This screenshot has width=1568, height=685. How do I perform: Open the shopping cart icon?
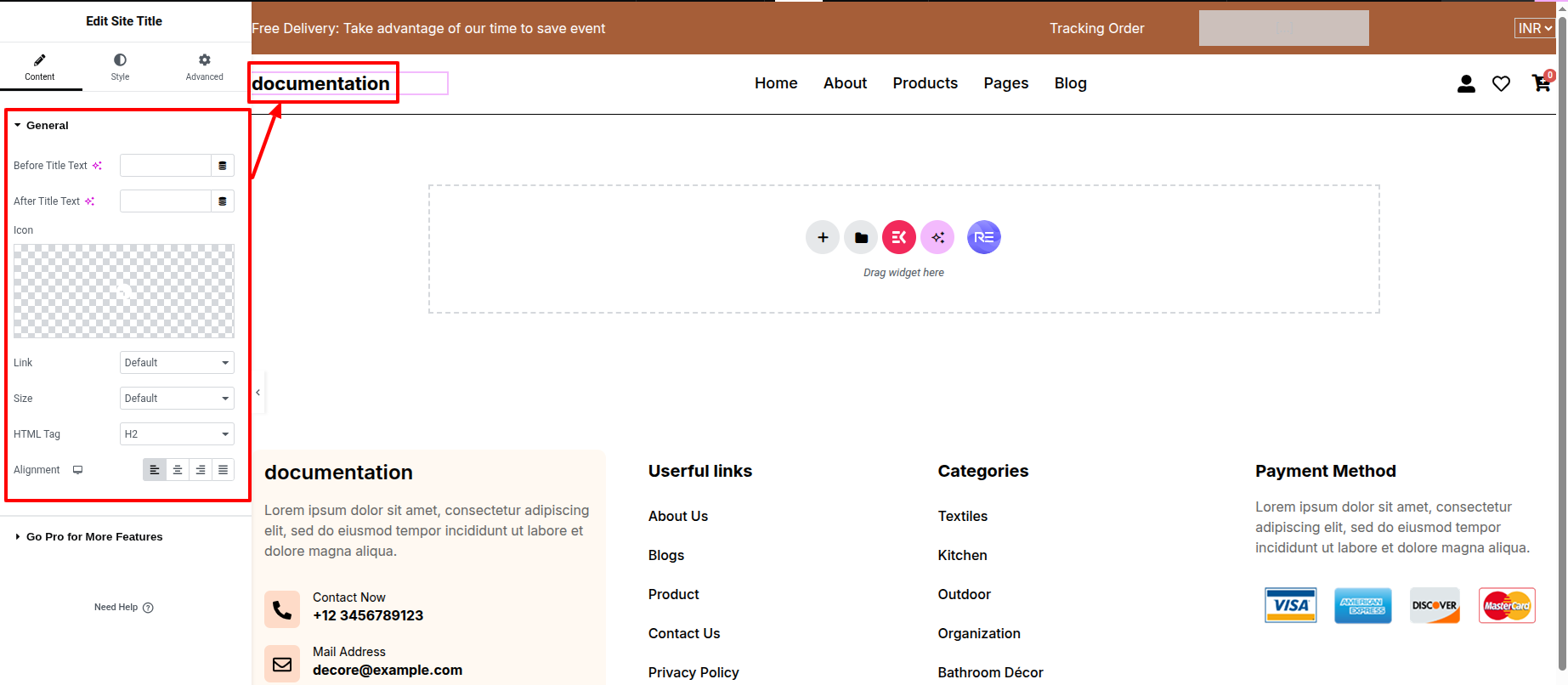(x=1540, y=83)
